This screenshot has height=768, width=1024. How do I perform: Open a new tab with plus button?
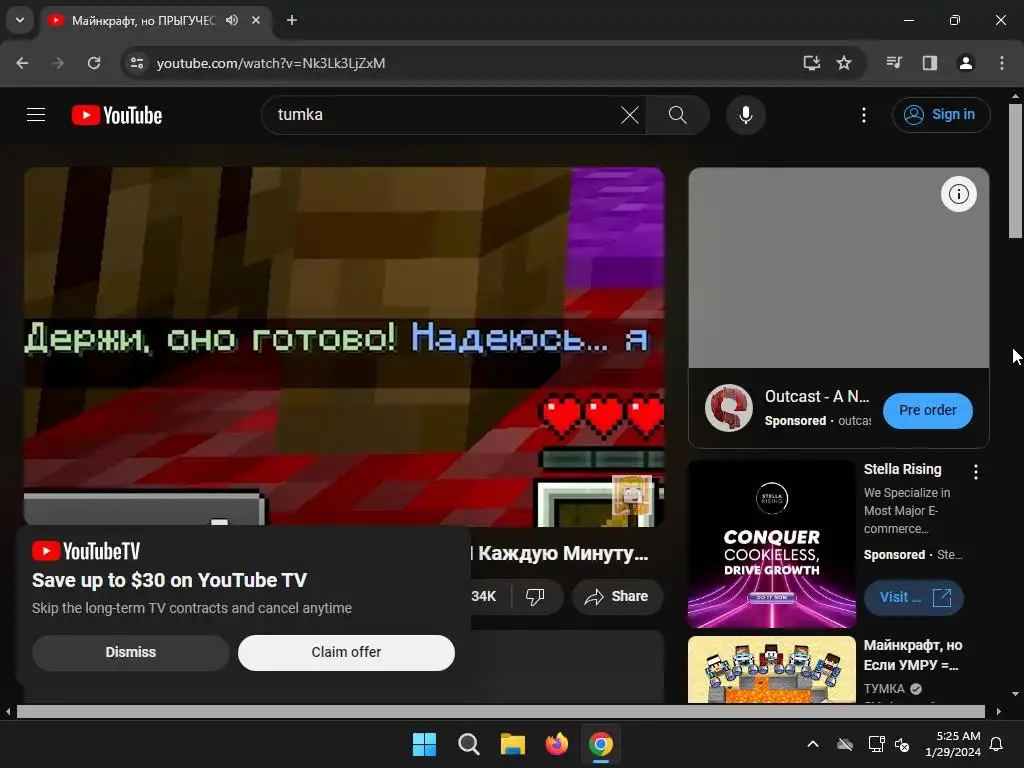coord(292,20)
